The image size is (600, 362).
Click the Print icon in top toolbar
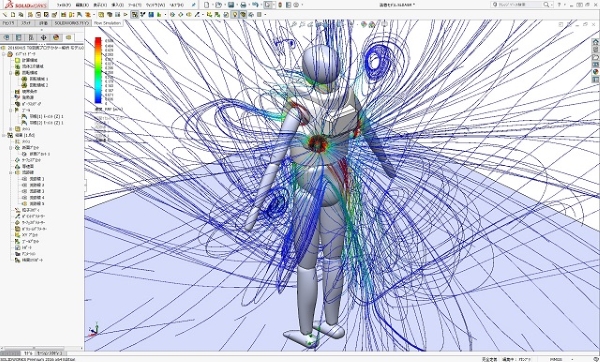(x=243, y=5)
